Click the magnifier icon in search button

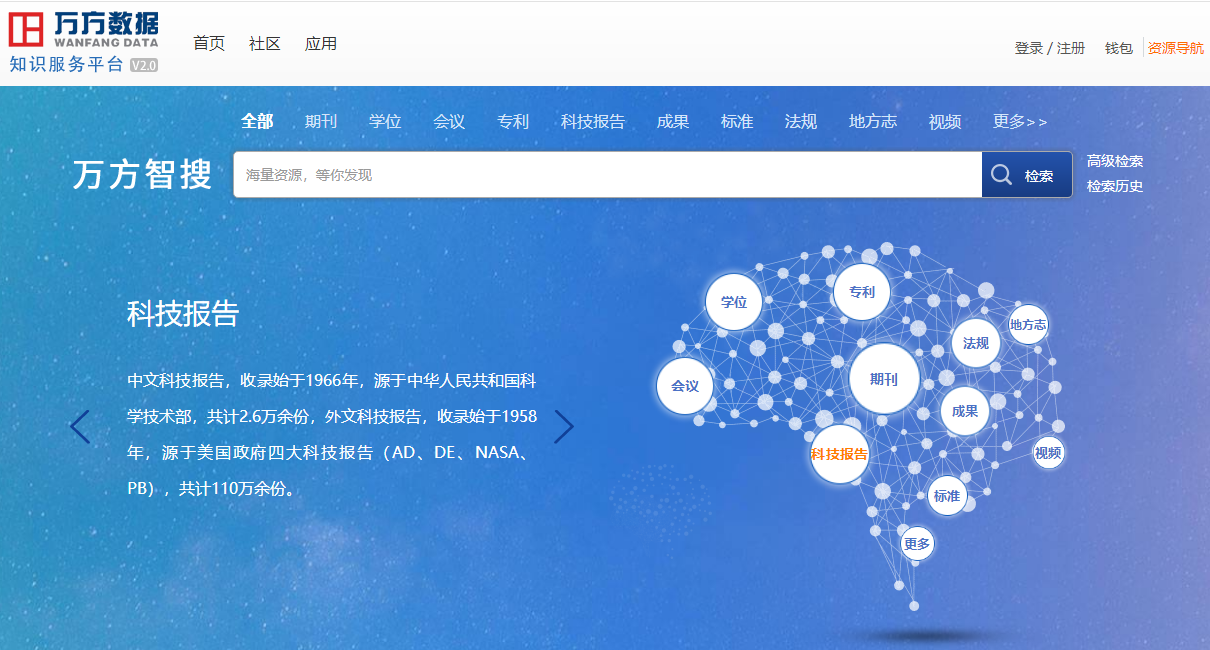click(1001, 175)
